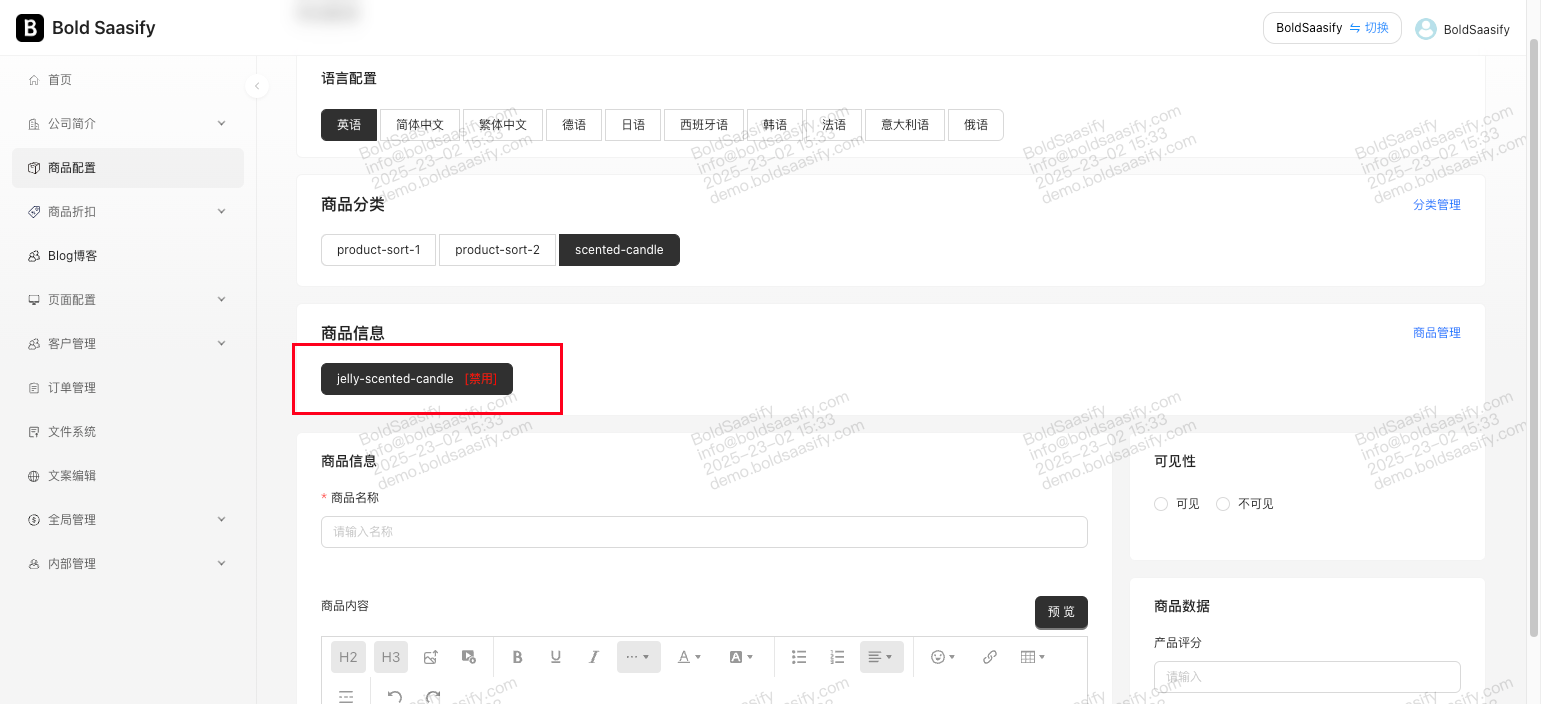Apply H2 heading in the content editor
Image resolution: width=1541 pixels, height=704 pixels.
(348, 657)
